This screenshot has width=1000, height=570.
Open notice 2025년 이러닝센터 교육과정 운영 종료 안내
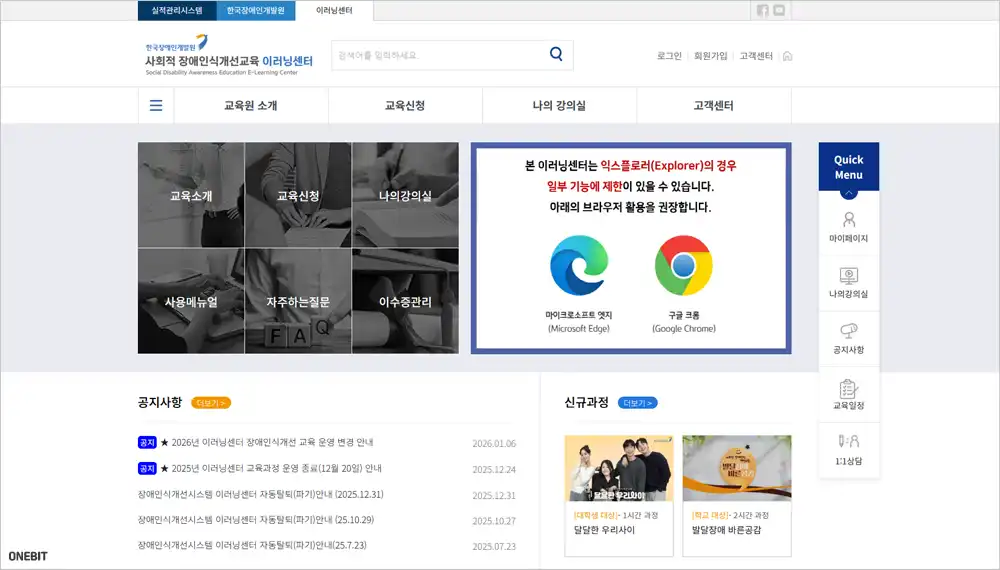point(276,469)
